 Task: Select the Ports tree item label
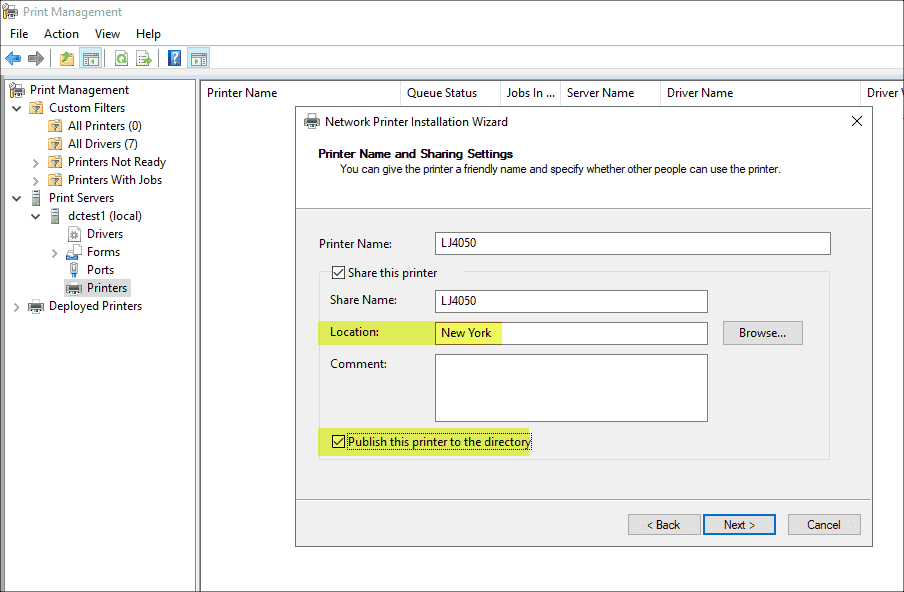[100, 270]
